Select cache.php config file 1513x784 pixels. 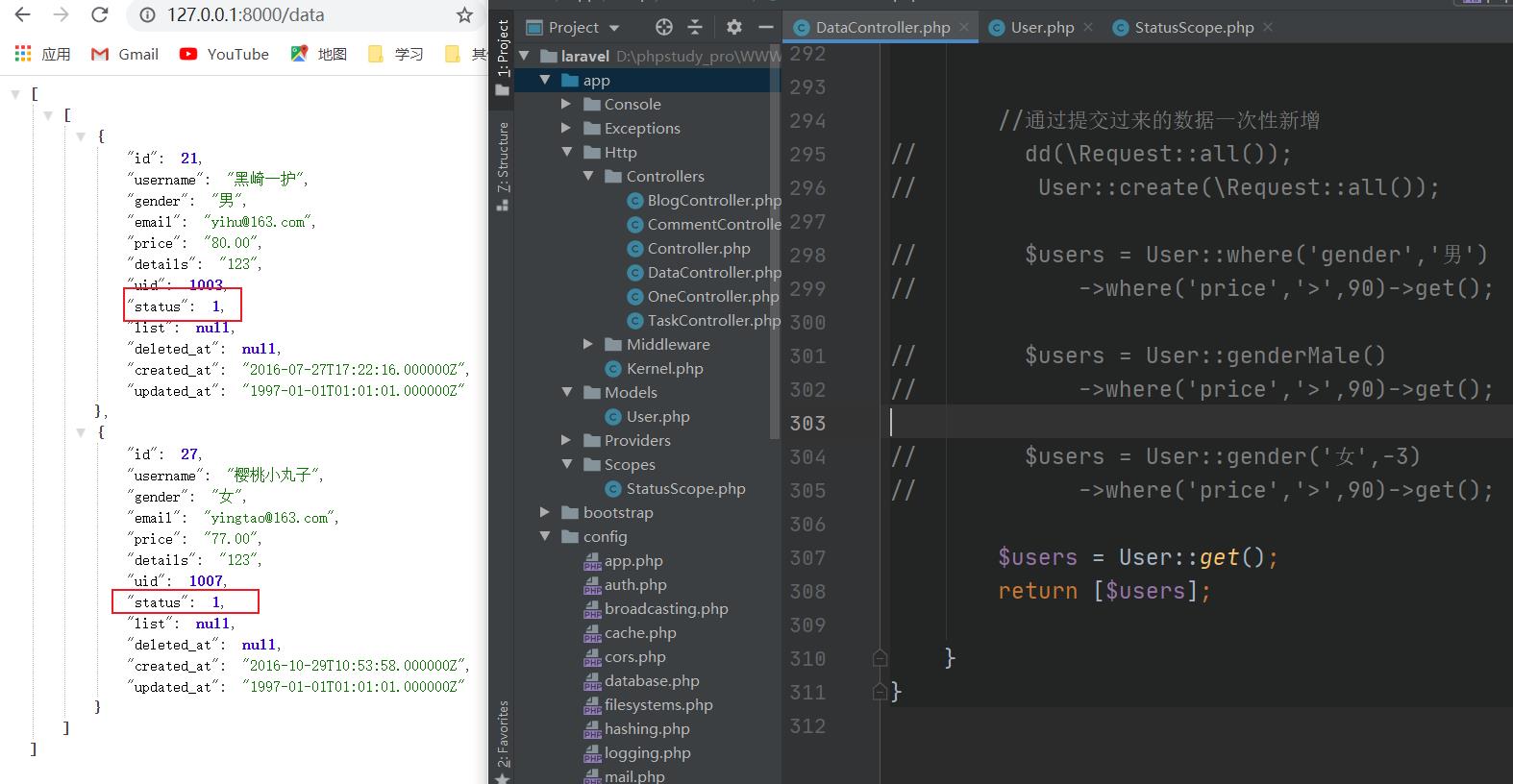[630, 632]
